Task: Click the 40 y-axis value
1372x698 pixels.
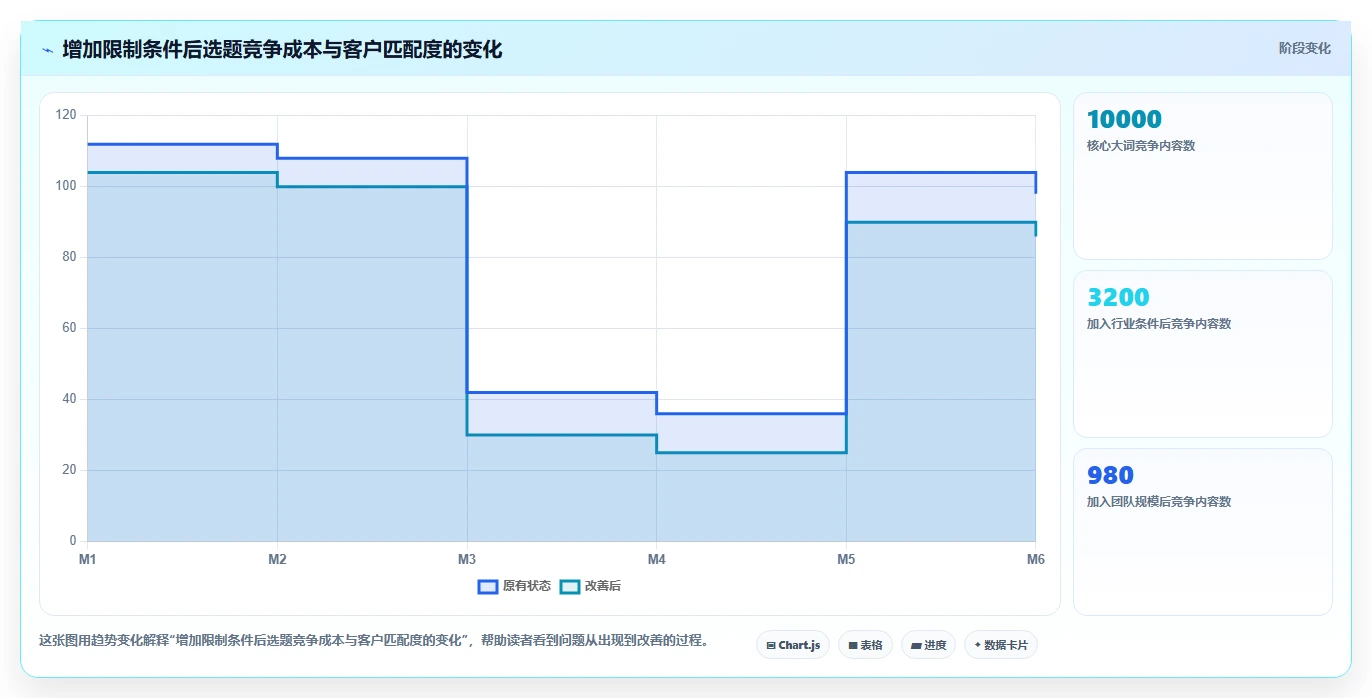Action: 69,399
